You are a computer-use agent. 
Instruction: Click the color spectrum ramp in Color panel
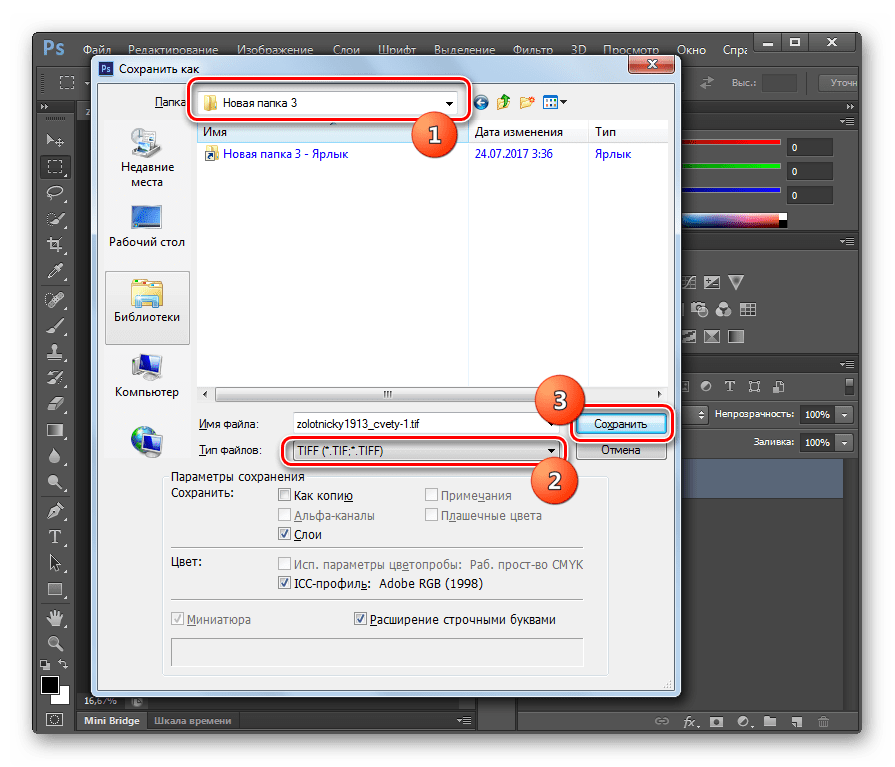(731, 220)
